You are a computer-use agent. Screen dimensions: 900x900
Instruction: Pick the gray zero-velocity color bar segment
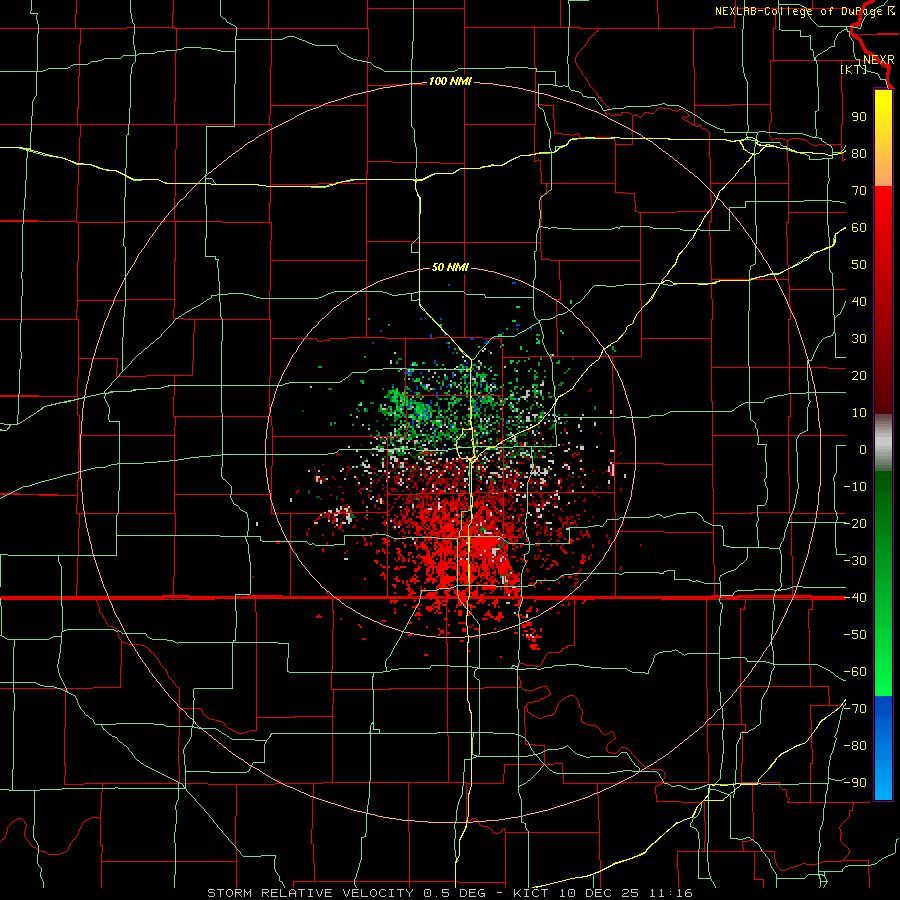pos(883,442)
